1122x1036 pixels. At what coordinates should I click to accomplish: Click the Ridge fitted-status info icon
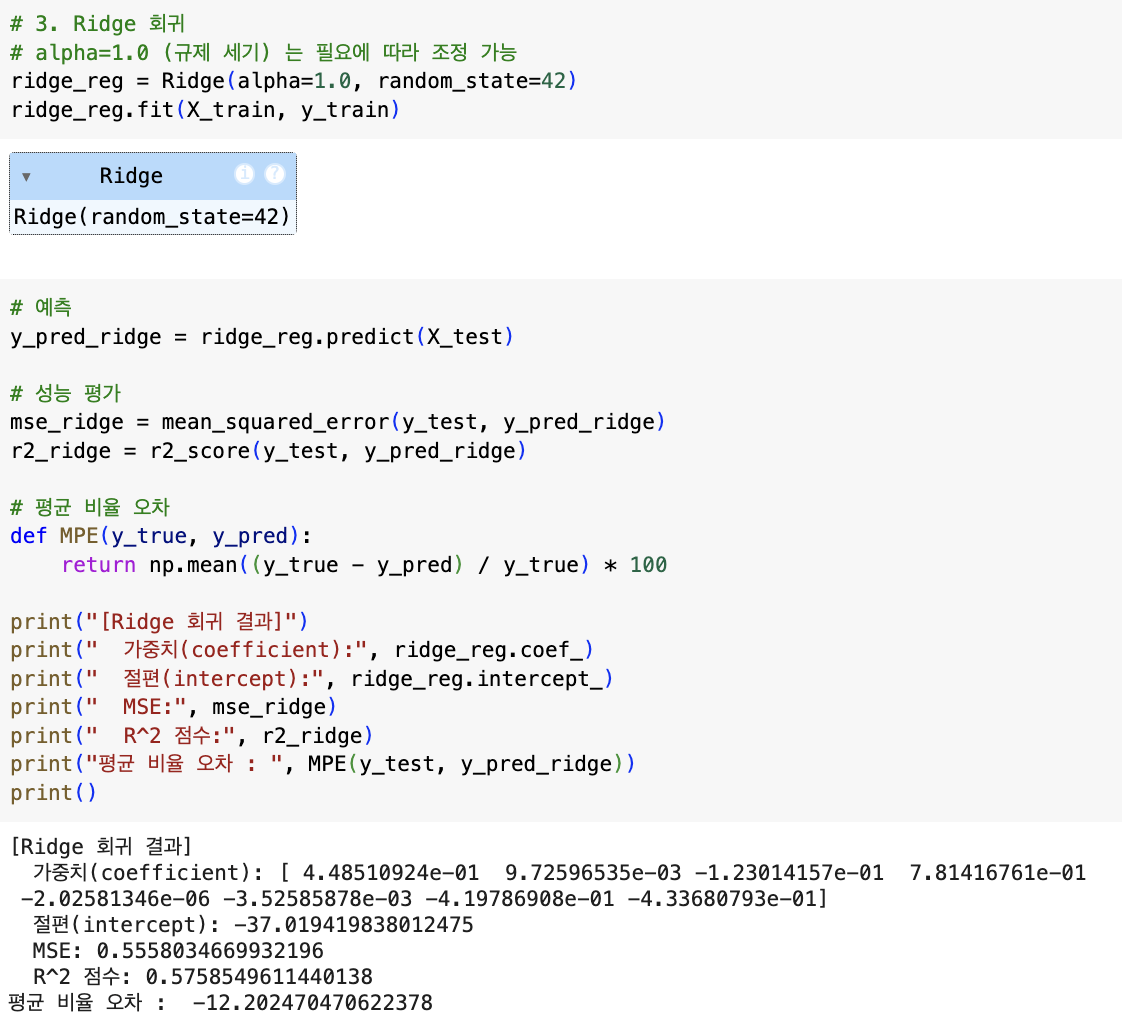click(245, 174)
